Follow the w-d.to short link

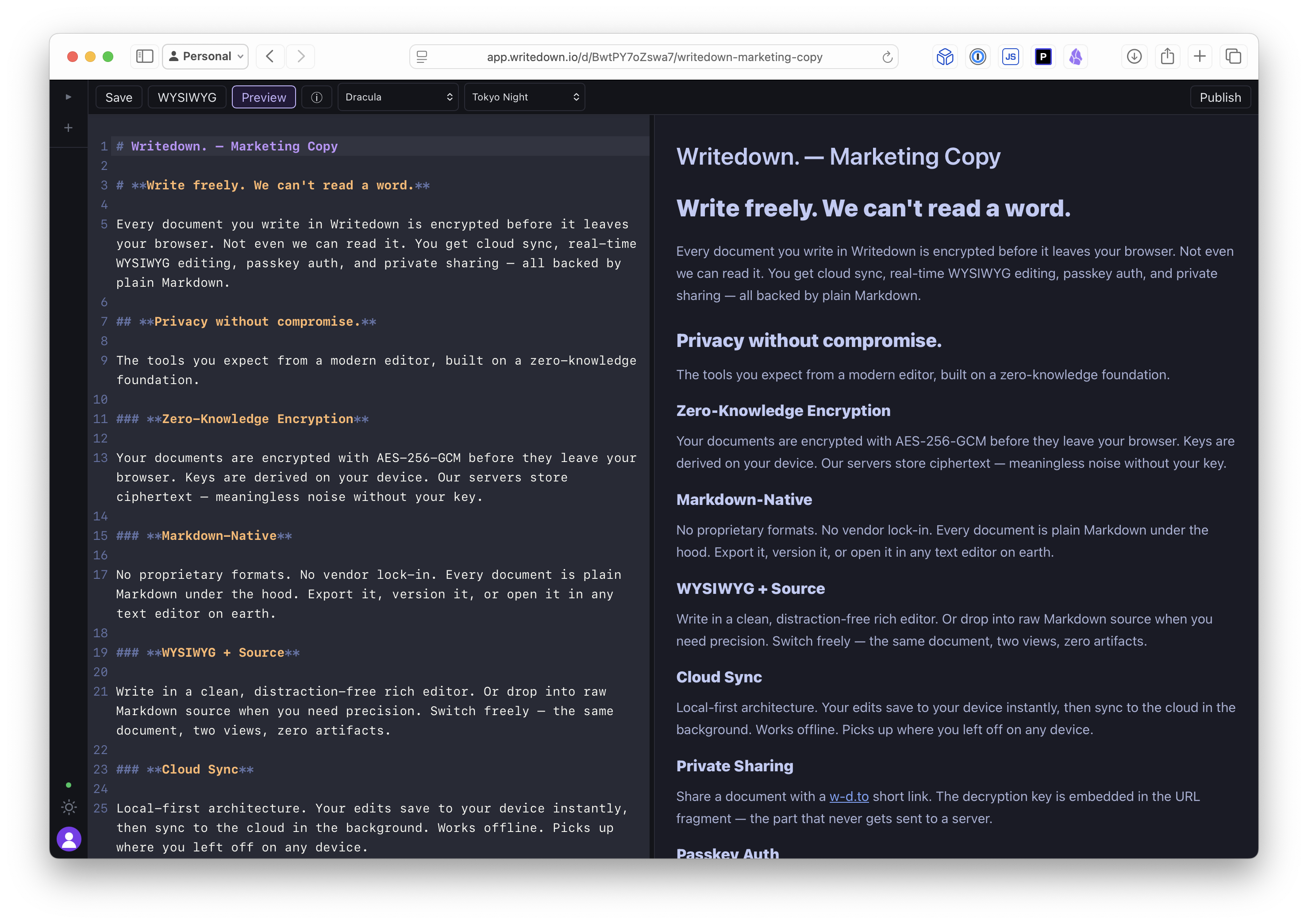pos(848,796)
